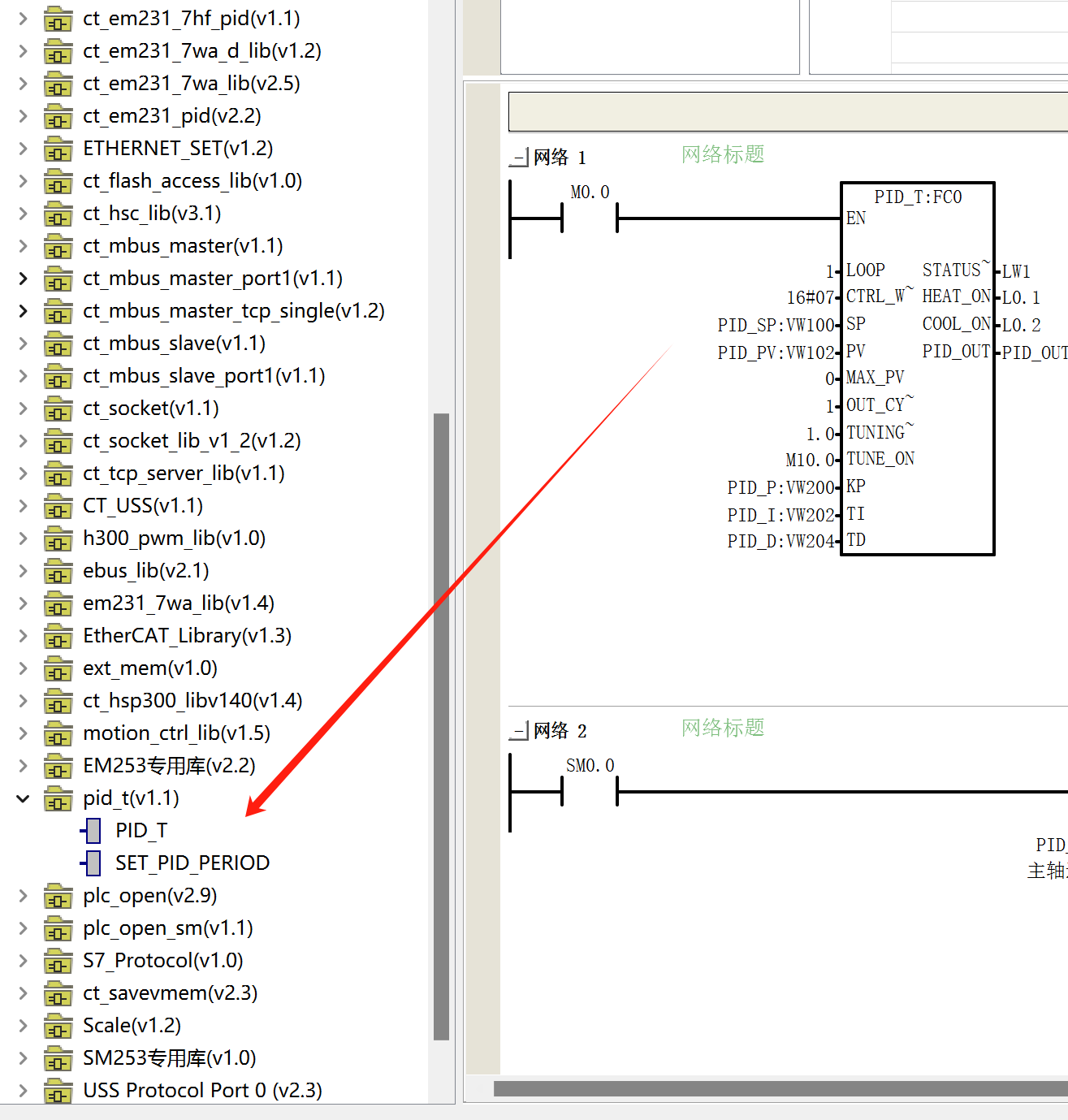Click the EtherCAT_Library(v1.3) folder icon
1068x1120 pixels.
click(58, 636)
